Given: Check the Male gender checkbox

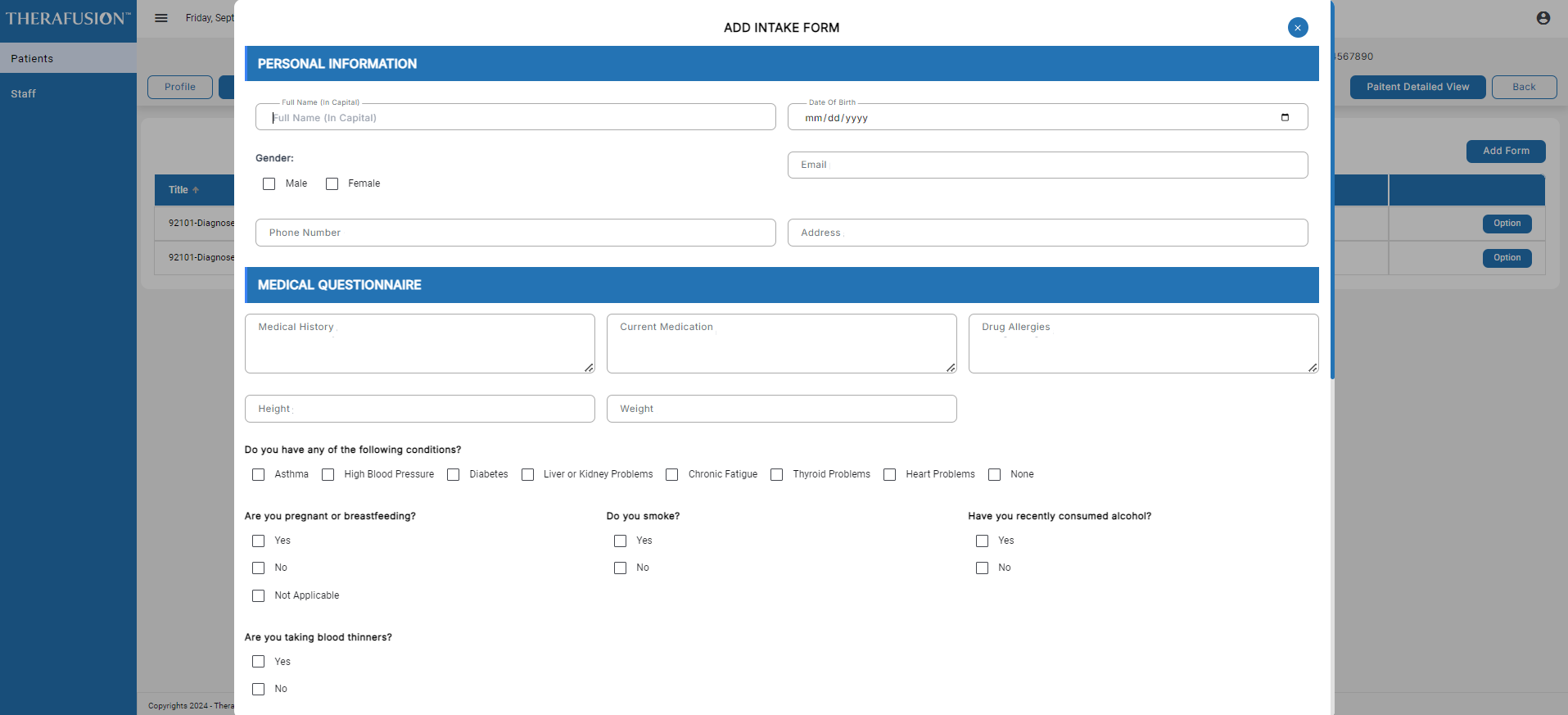Looking at the screenshot, I should pyautogui.click(x=269, y=184).
